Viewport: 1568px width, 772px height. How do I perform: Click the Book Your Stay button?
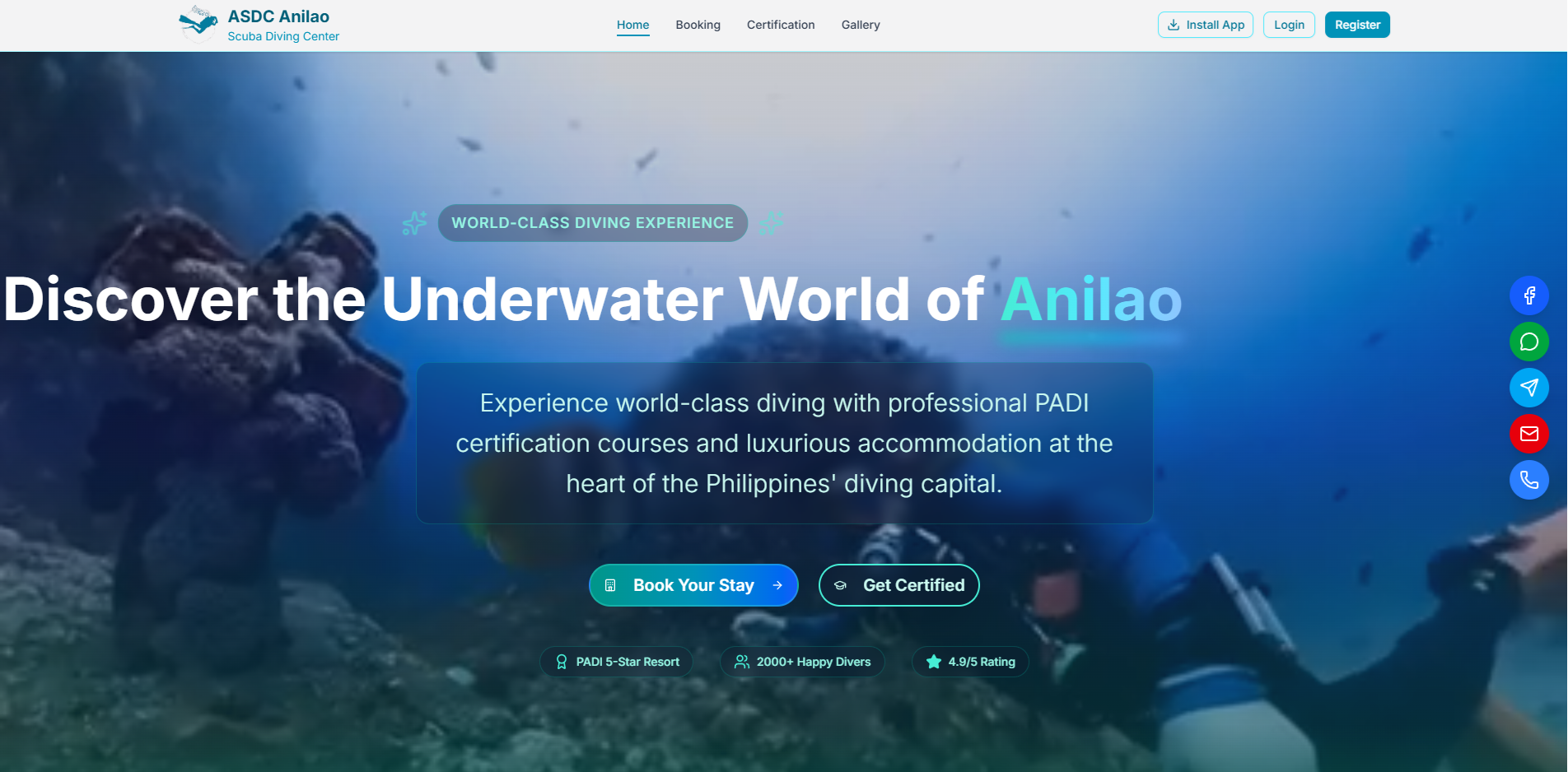click(693, 585)
